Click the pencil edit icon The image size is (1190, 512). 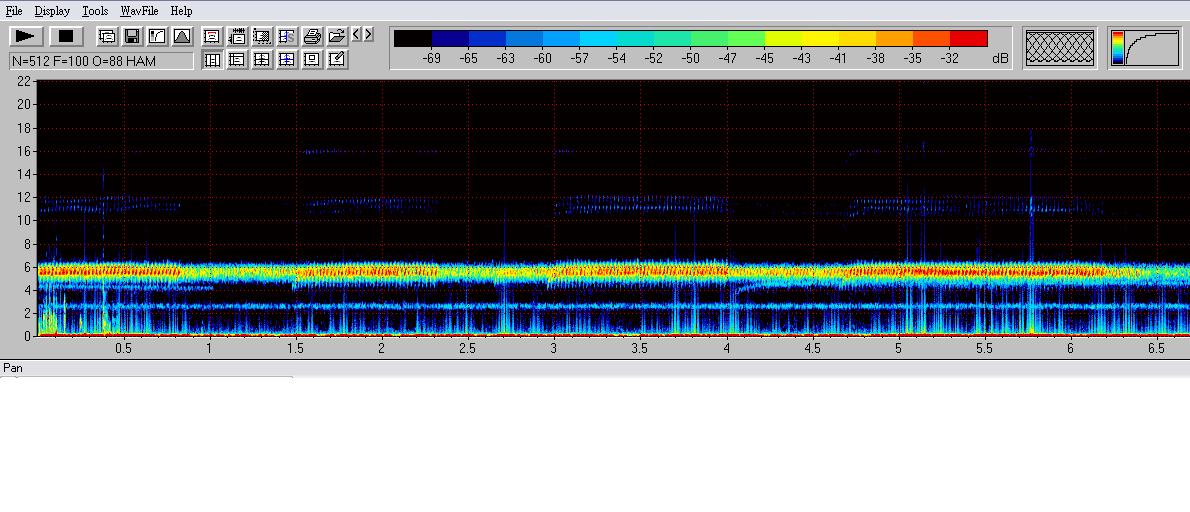[x=337, y=60]
